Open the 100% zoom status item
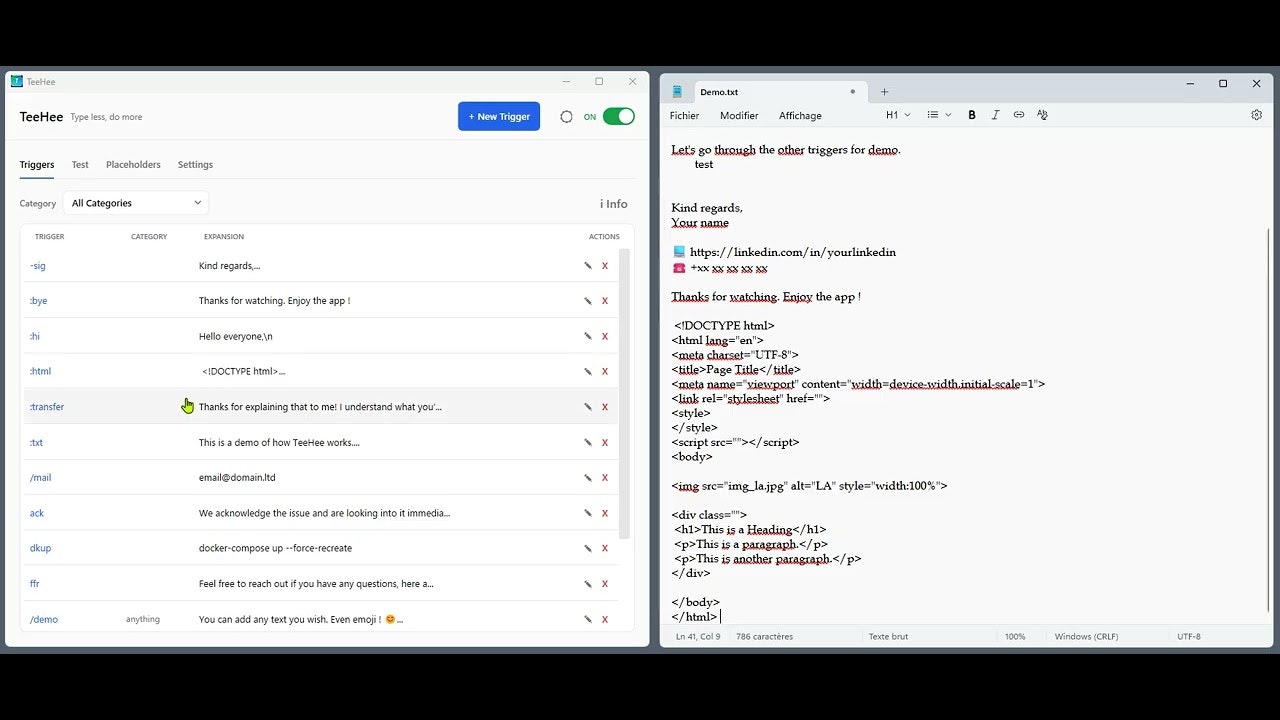Image resolution: width=1280 pixels, height=720 pixels. 1015,636
